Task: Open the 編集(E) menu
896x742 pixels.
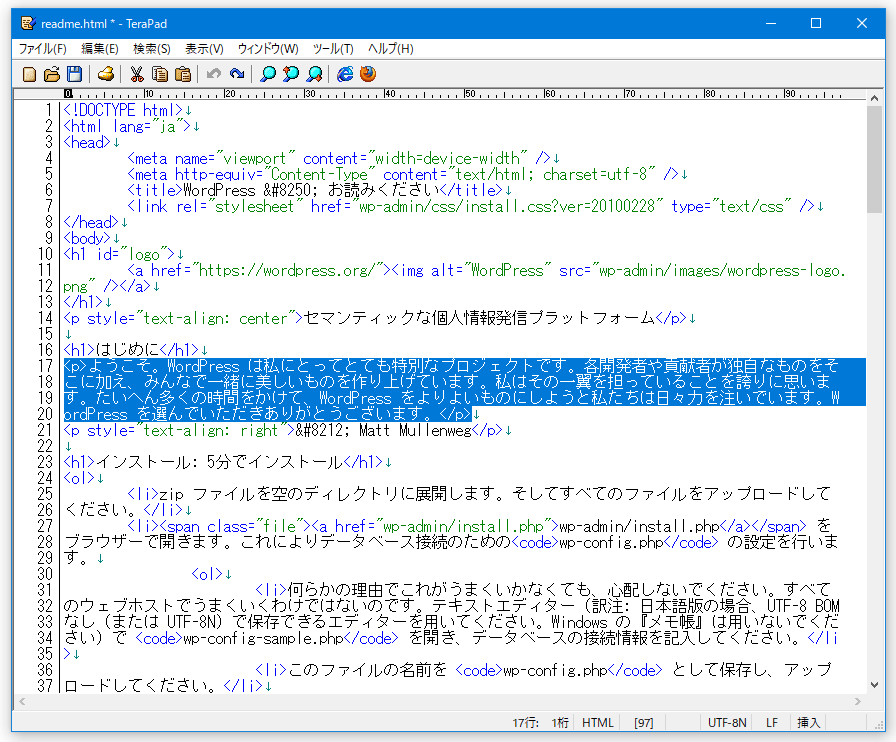Action: [100, 49]
